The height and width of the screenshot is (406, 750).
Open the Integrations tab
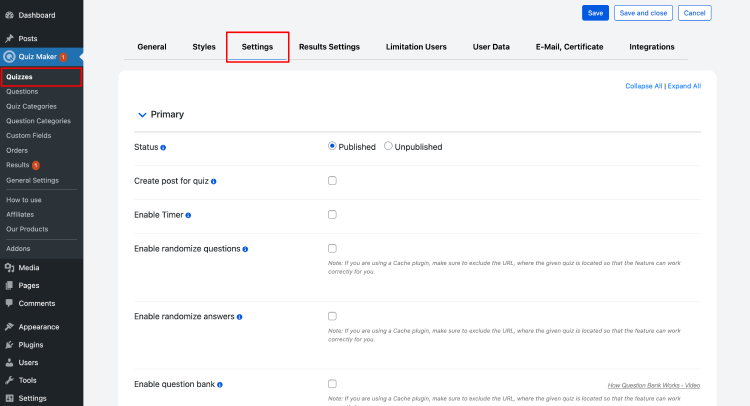tap(651, 47)
